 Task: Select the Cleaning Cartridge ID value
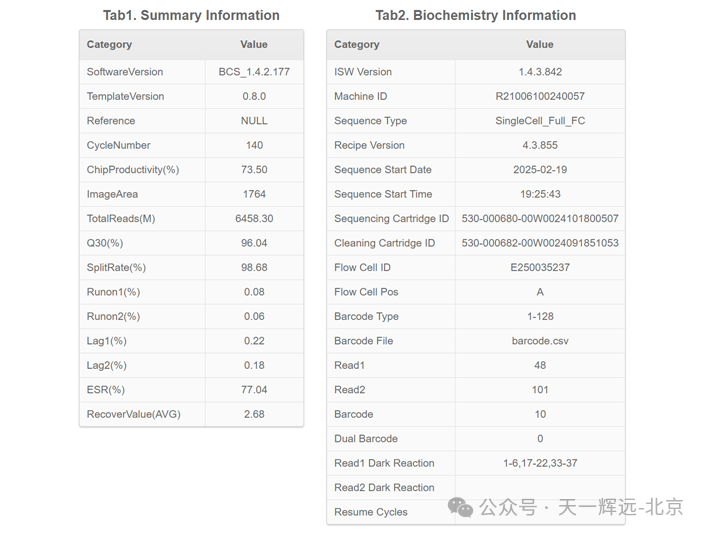540,243
